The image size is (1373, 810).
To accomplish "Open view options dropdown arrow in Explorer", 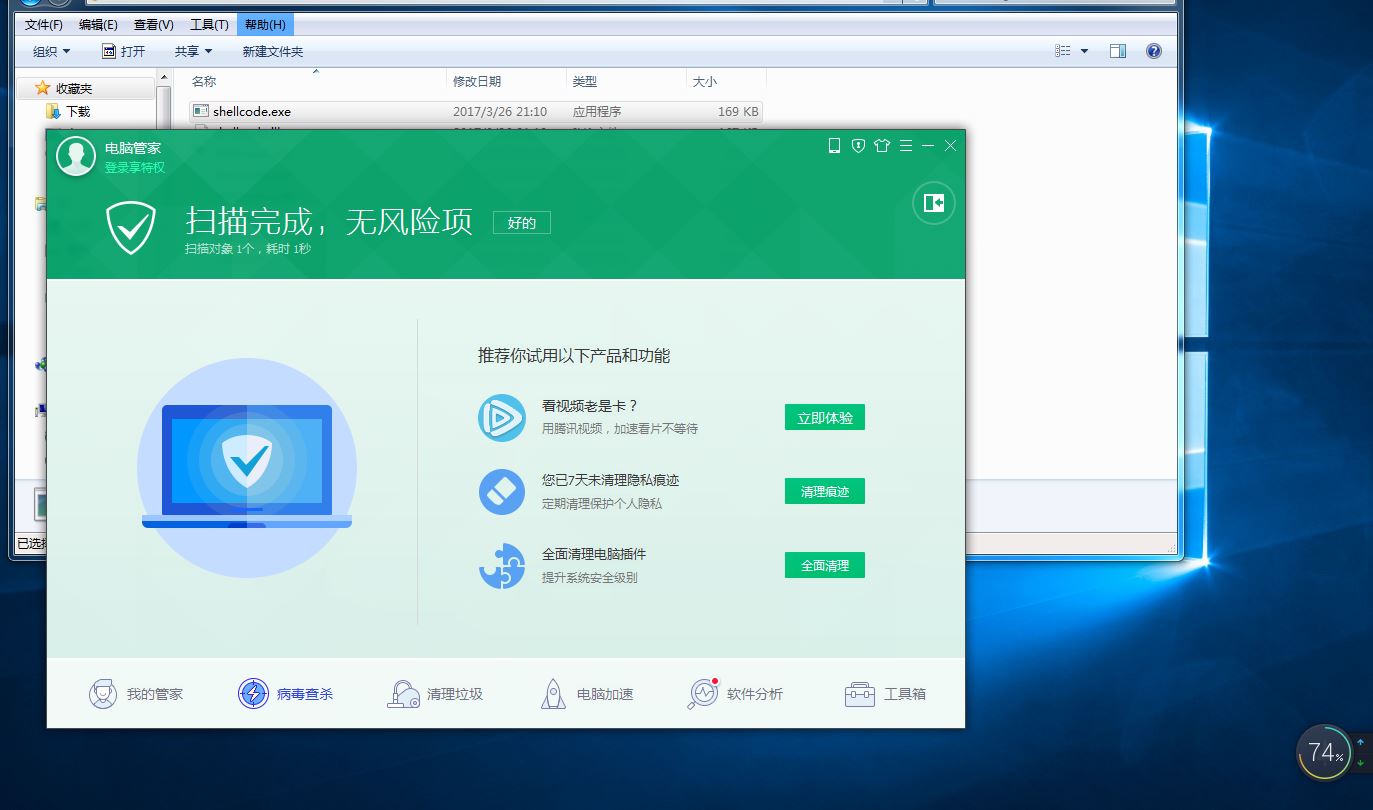I will pyautogui.click(x=1084, y=51).
